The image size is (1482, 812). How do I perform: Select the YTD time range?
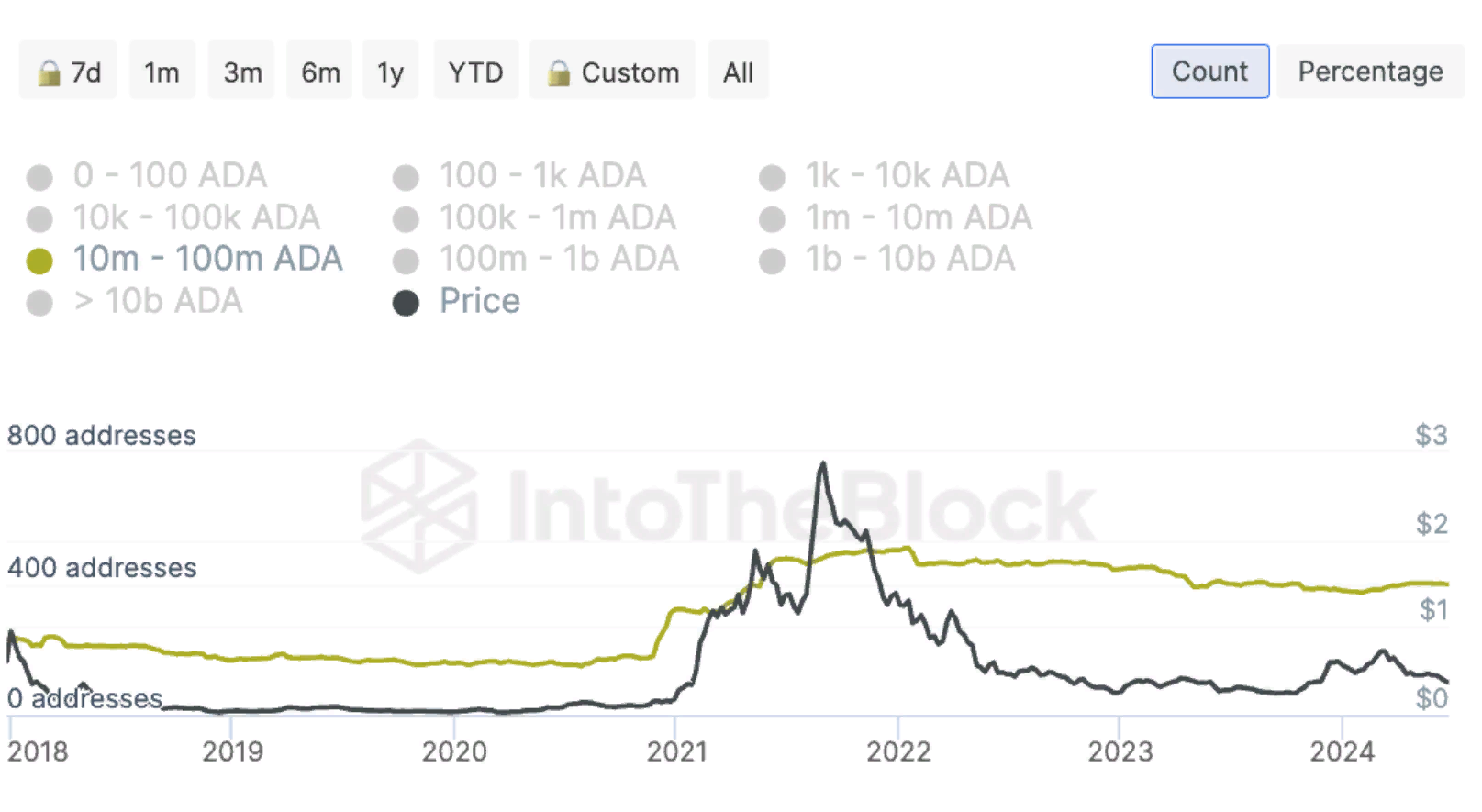[x=475, y=72]
